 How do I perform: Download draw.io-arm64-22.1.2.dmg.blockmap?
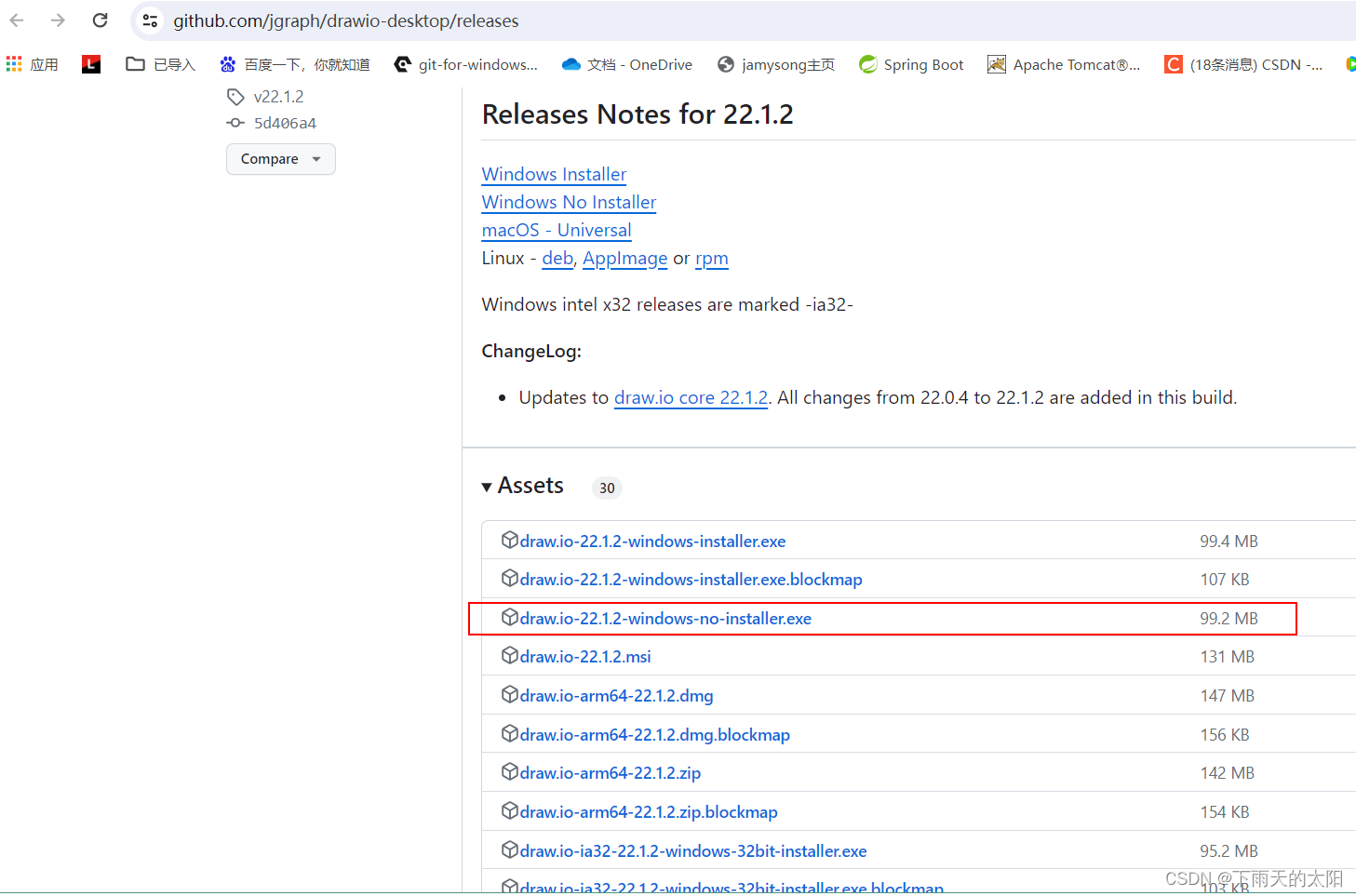pyautogui.click(x=654, y=735)
